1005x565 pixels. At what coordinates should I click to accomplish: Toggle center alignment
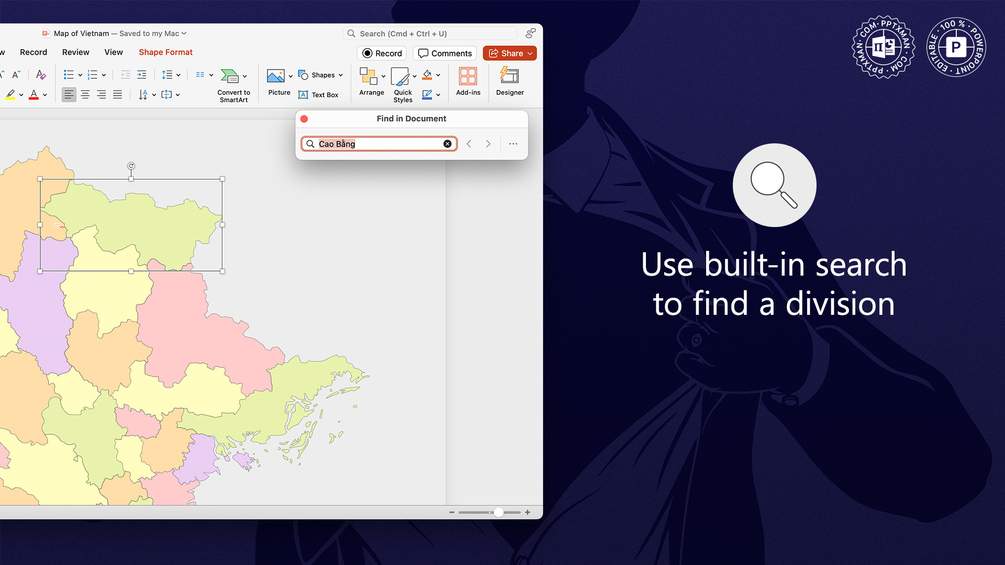coord(85,95)
